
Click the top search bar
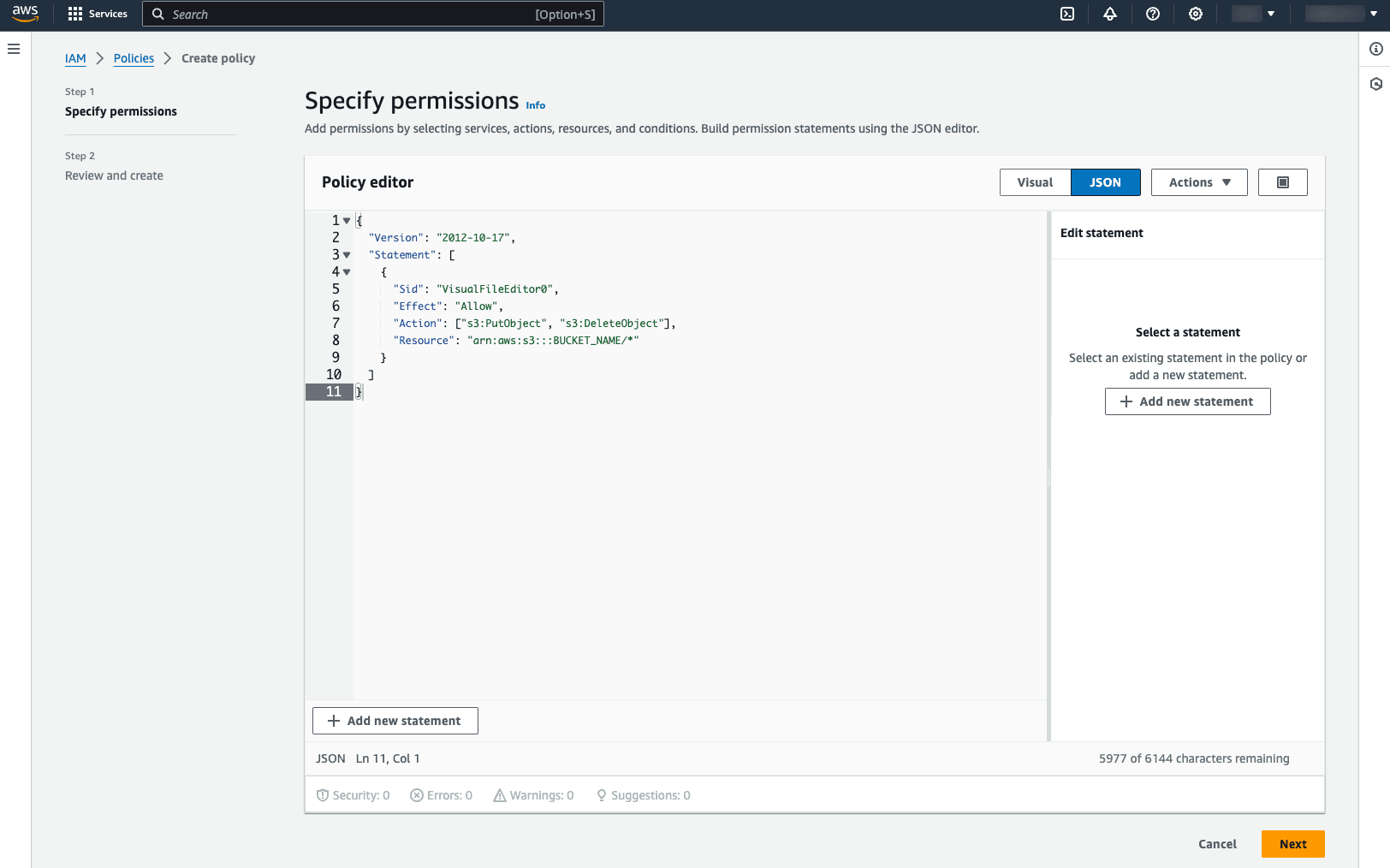[372, 14]
